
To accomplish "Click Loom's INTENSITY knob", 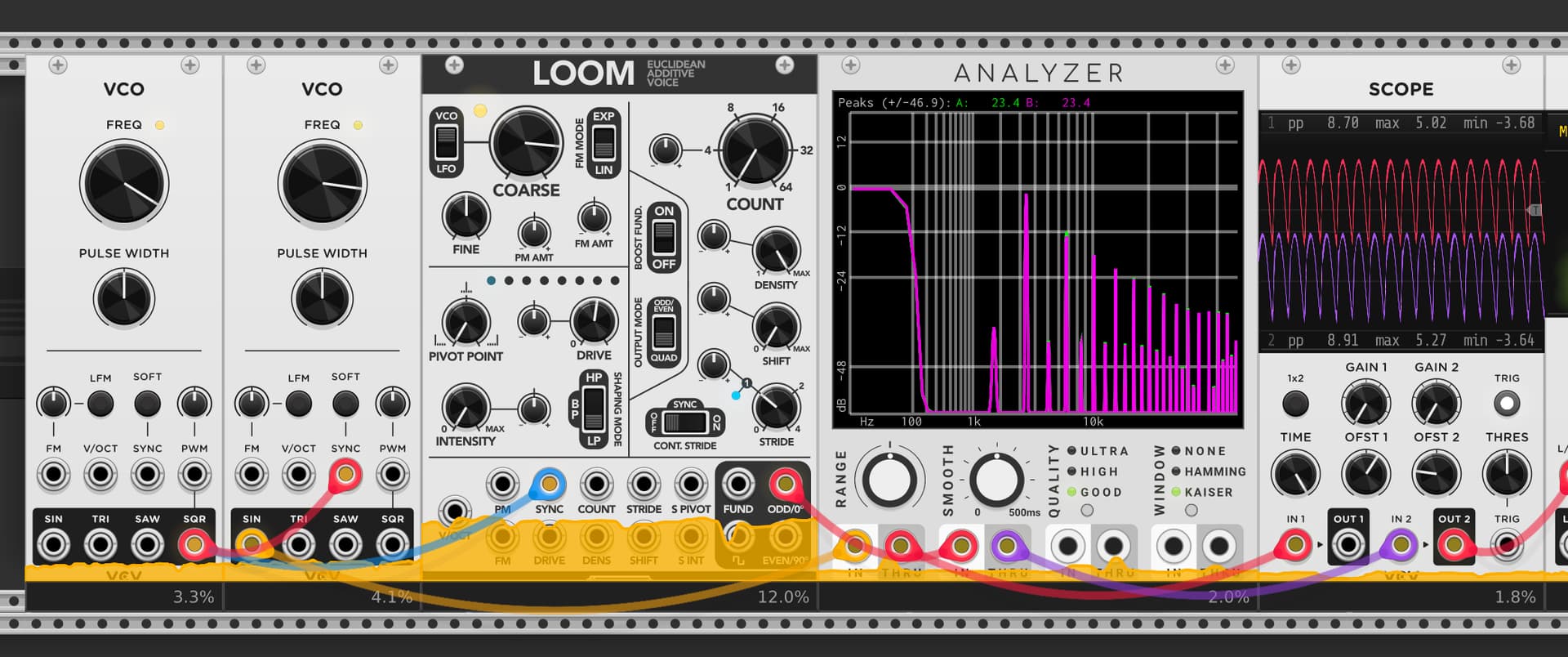I will click(465, 407).
